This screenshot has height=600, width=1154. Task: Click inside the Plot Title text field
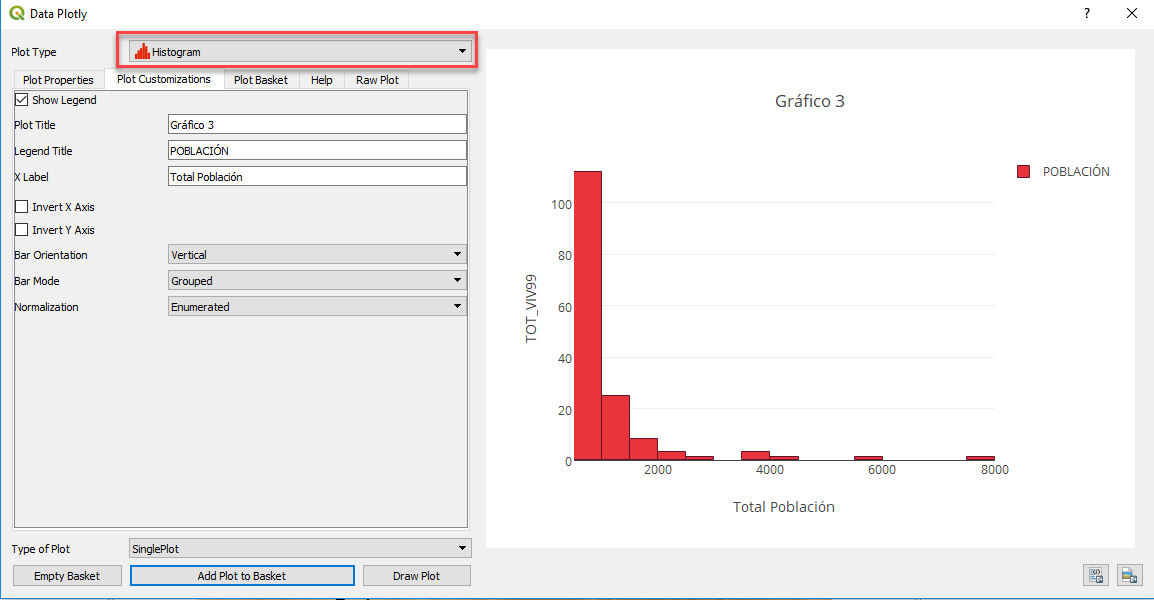tap(317, 123)
